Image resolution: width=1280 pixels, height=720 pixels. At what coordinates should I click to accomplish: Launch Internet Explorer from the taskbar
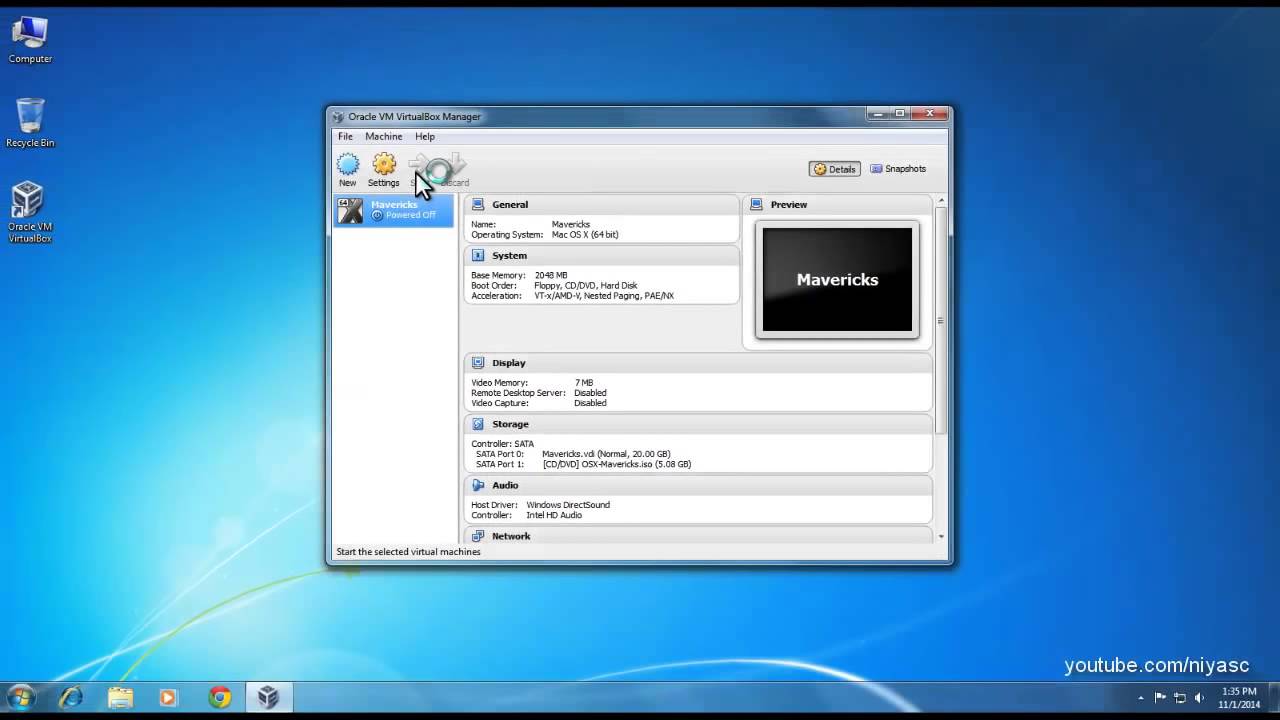click(72, 698)
